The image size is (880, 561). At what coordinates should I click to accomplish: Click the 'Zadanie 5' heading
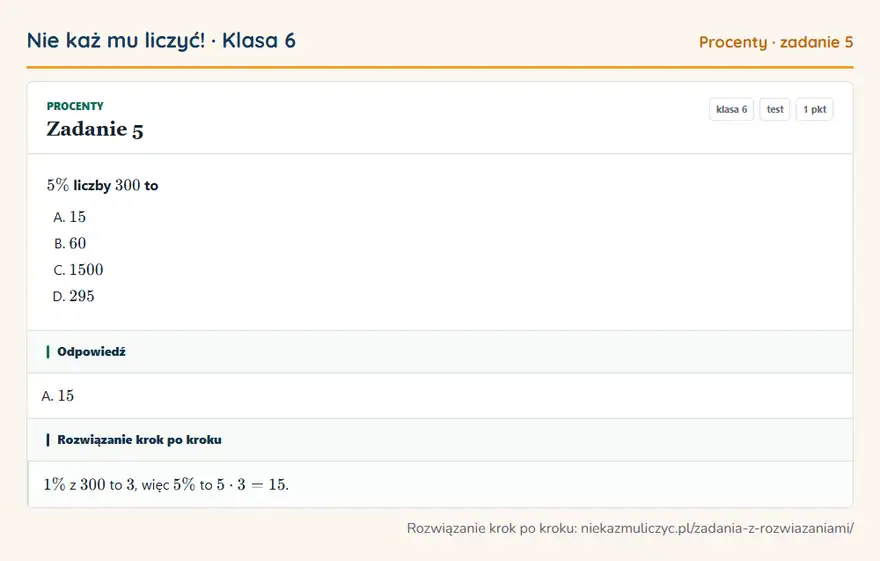point(95,129)
